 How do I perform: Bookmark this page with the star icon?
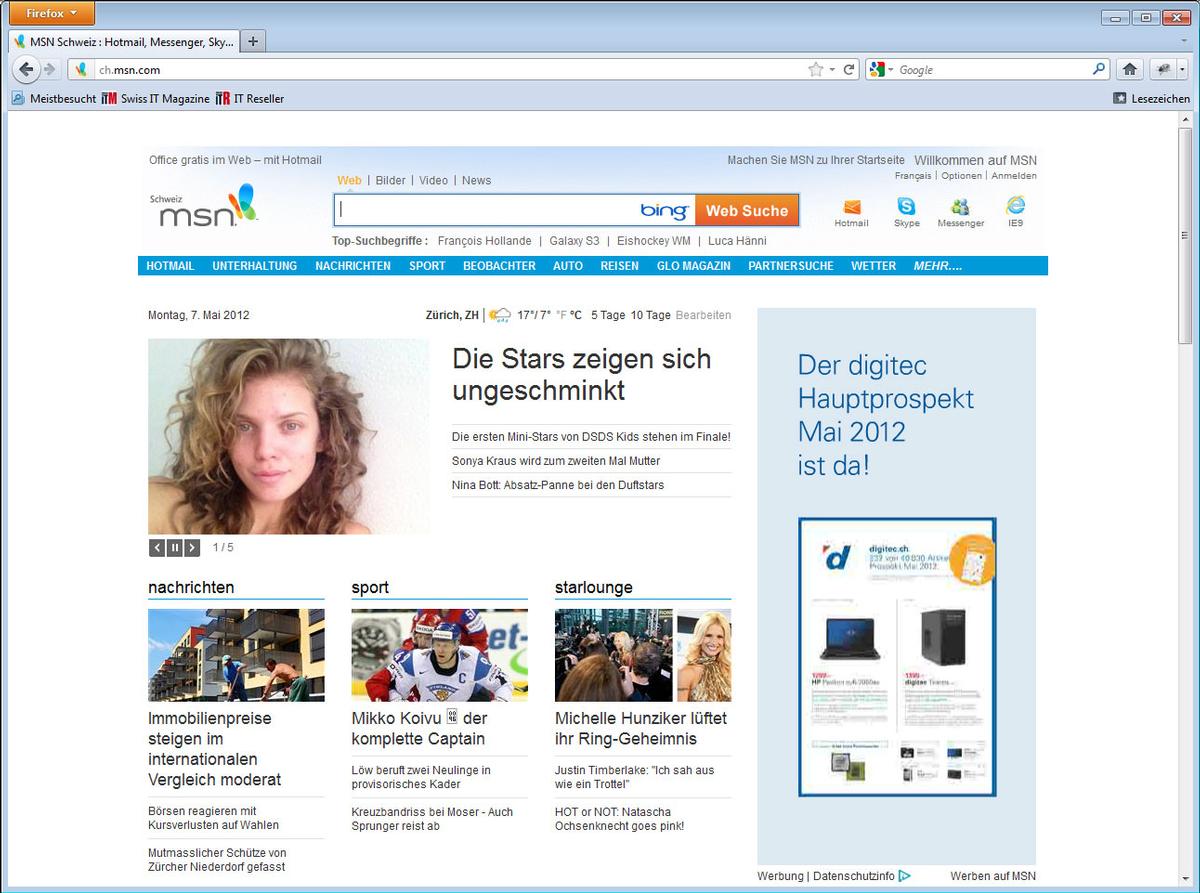[816, 69]
